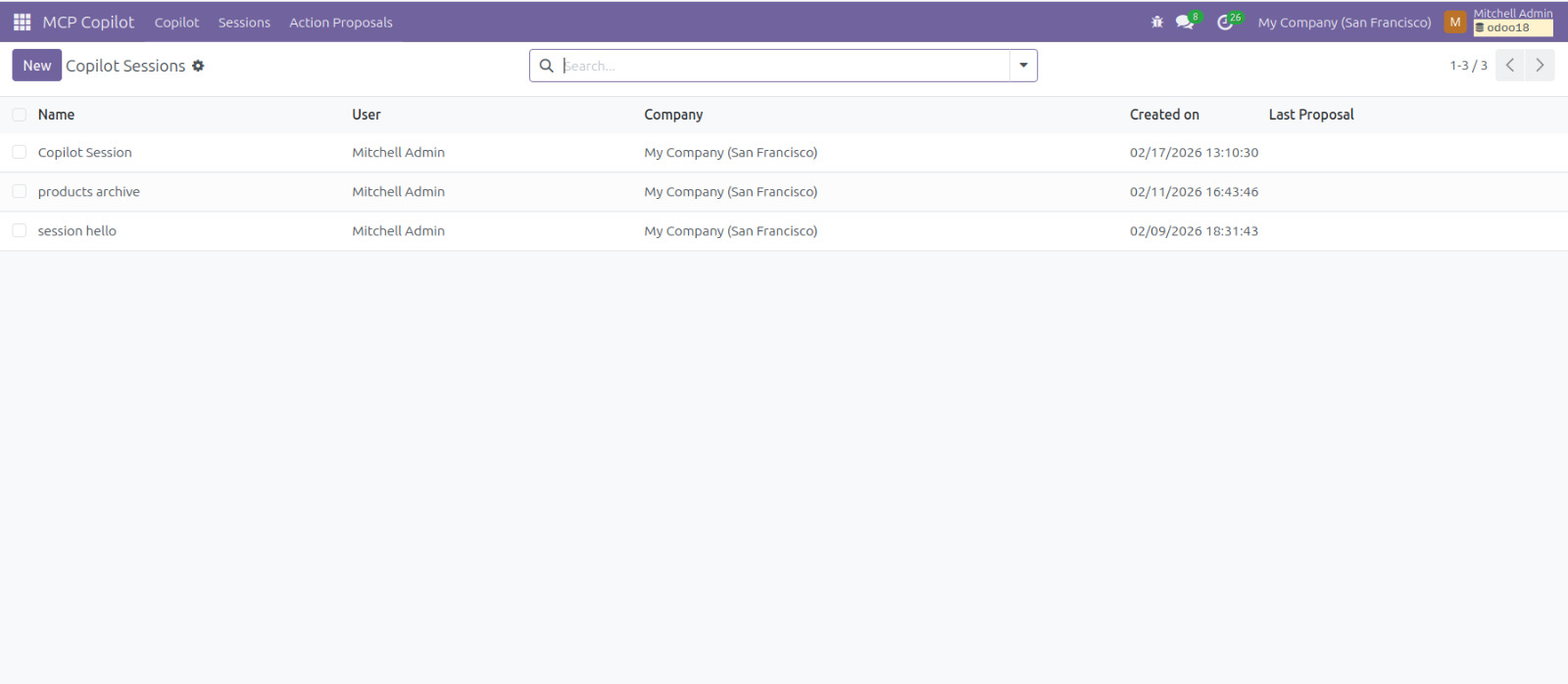The height and width of the screenshot is (684, 1568).
Task: Open the apps grid home menu
Action: (x=22, y=22)
